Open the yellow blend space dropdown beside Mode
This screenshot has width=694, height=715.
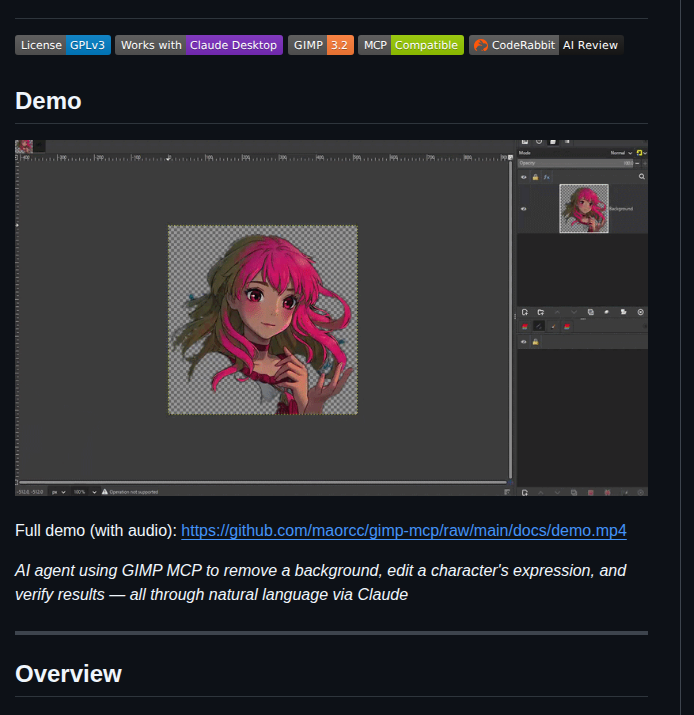pyautogui.click(x=642, y=153)
